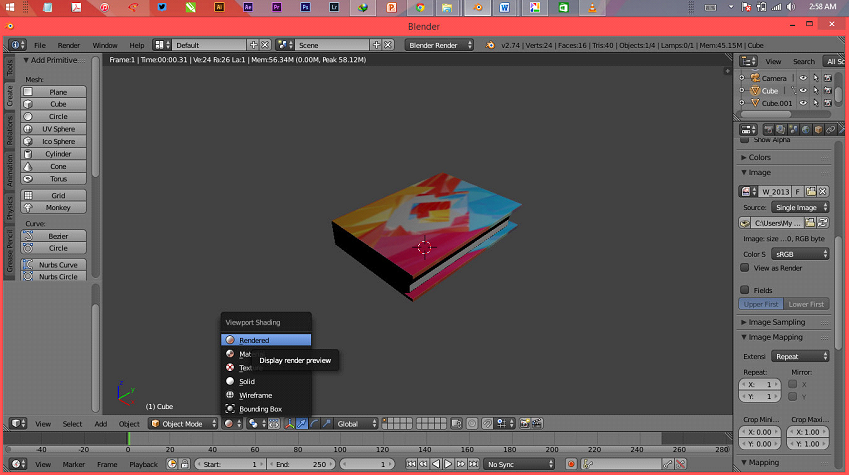Screen dimensions: 849x475
Task: Select the scale manipulator icon
Action: (x=326, y=424)
